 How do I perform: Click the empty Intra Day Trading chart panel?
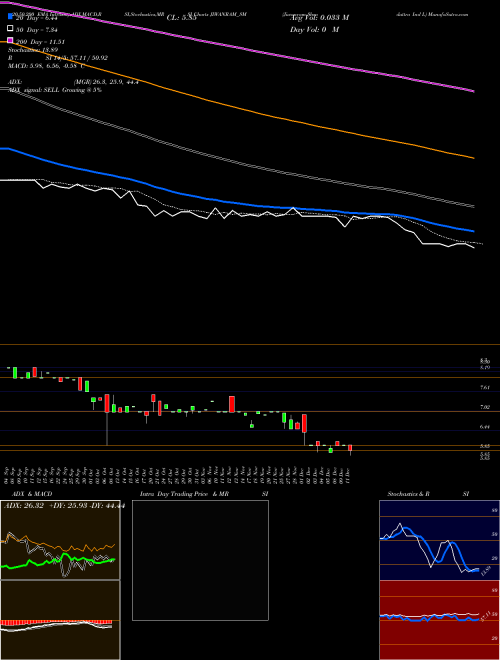(x=200, y=560)
